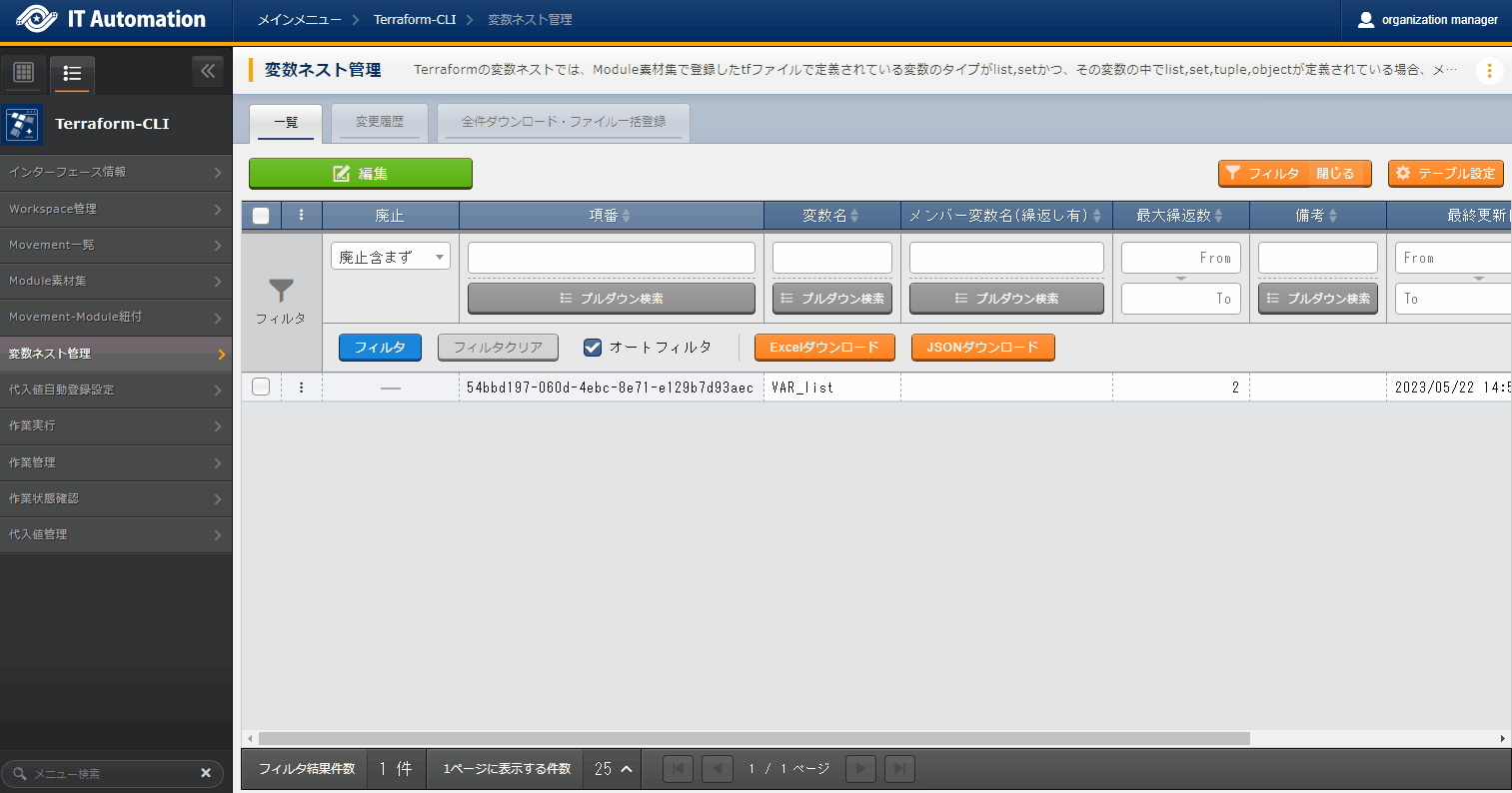Download the table via Excelダウンロード
The image size is (1512, 793).
823,348
